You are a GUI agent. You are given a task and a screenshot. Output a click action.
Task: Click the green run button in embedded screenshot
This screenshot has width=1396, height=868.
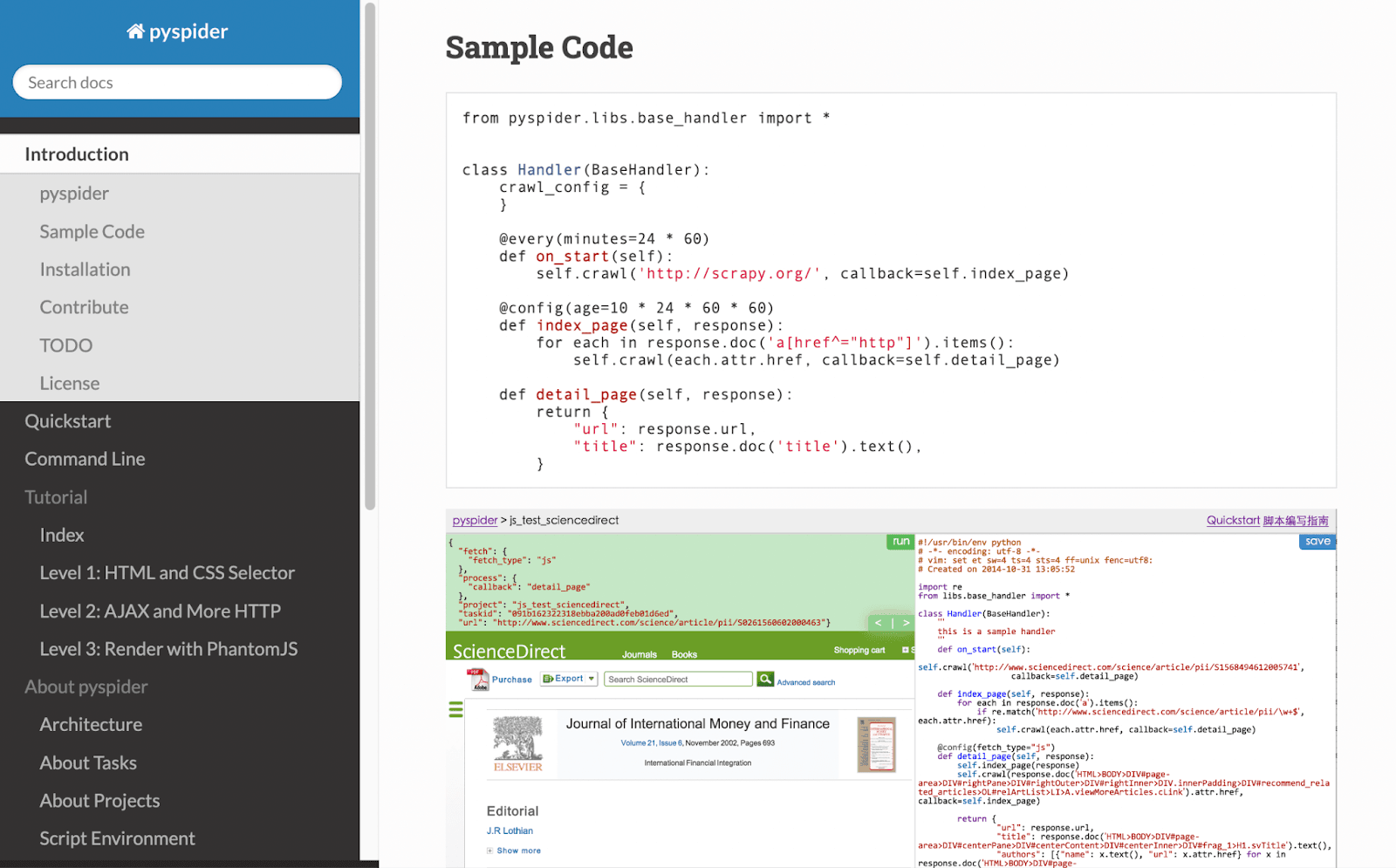(900, 542)
